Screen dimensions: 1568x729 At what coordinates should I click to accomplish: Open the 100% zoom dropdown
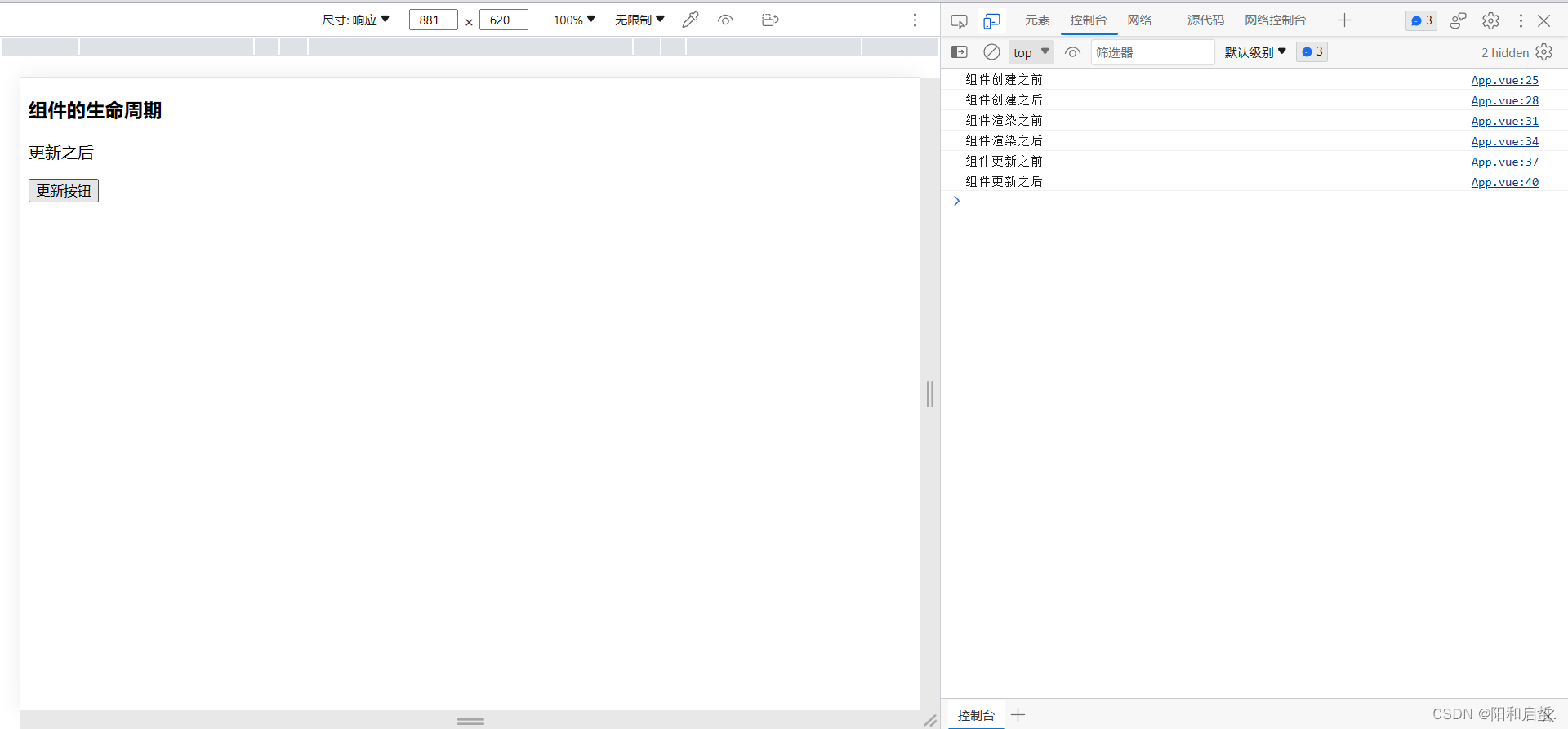point(574,20)
